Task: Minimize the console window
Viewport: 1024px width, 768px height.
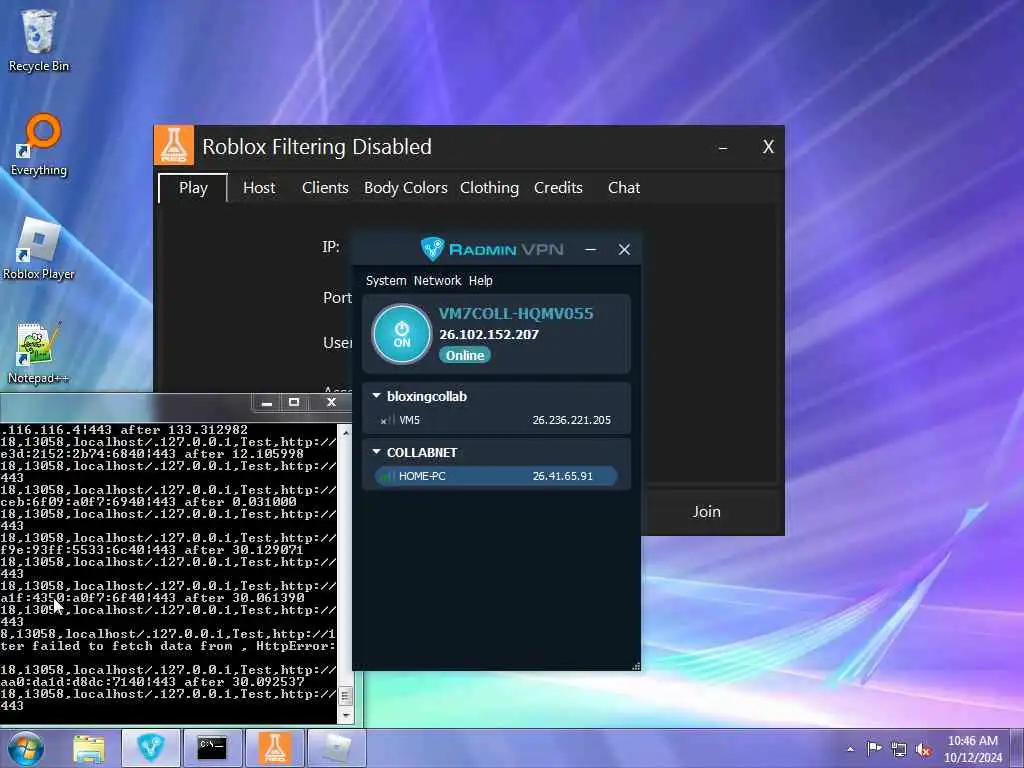Action: [266, 402]
